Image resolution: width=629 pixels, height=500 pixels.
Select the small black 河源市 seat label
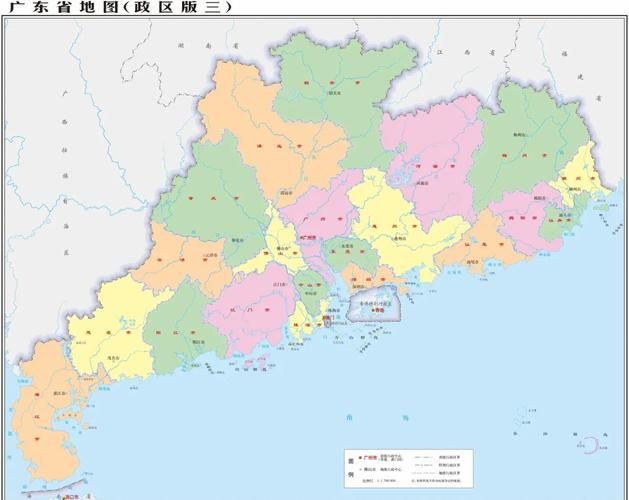pos(421,183)
